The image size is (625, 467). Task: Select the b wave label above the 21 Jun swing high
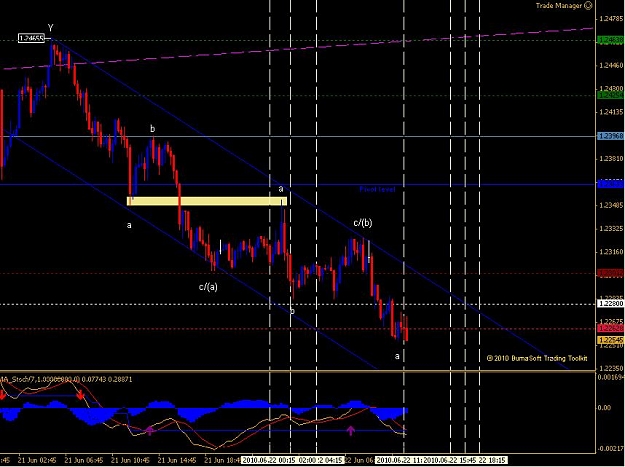pos(152,129)
